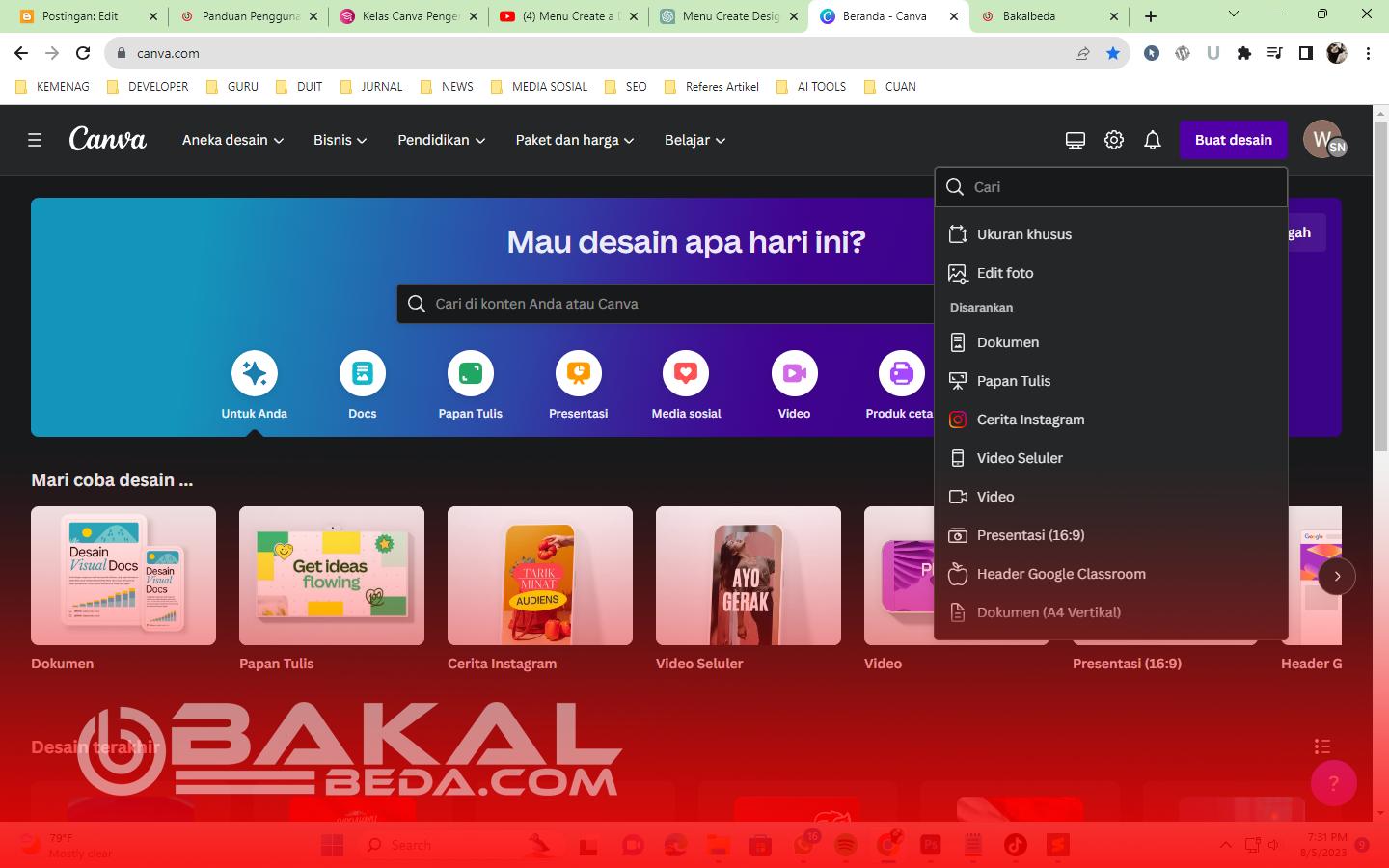Open the MEDIA SOSIAL bookmark folder
Viewport: 1389px width, 868px height.
click(540, 87)
